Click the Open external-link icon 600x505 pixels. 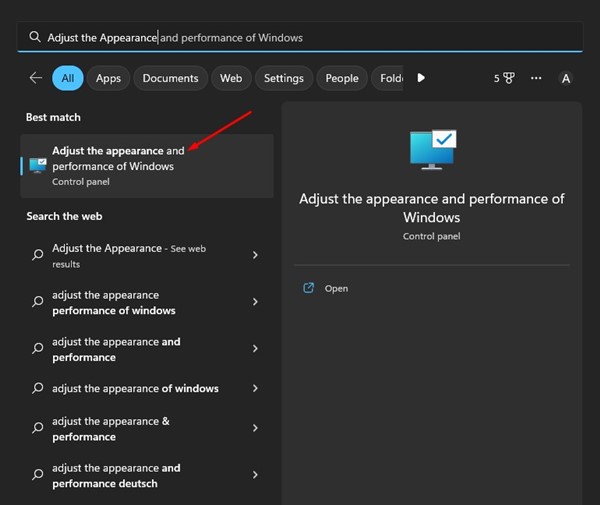pos(308,288)
